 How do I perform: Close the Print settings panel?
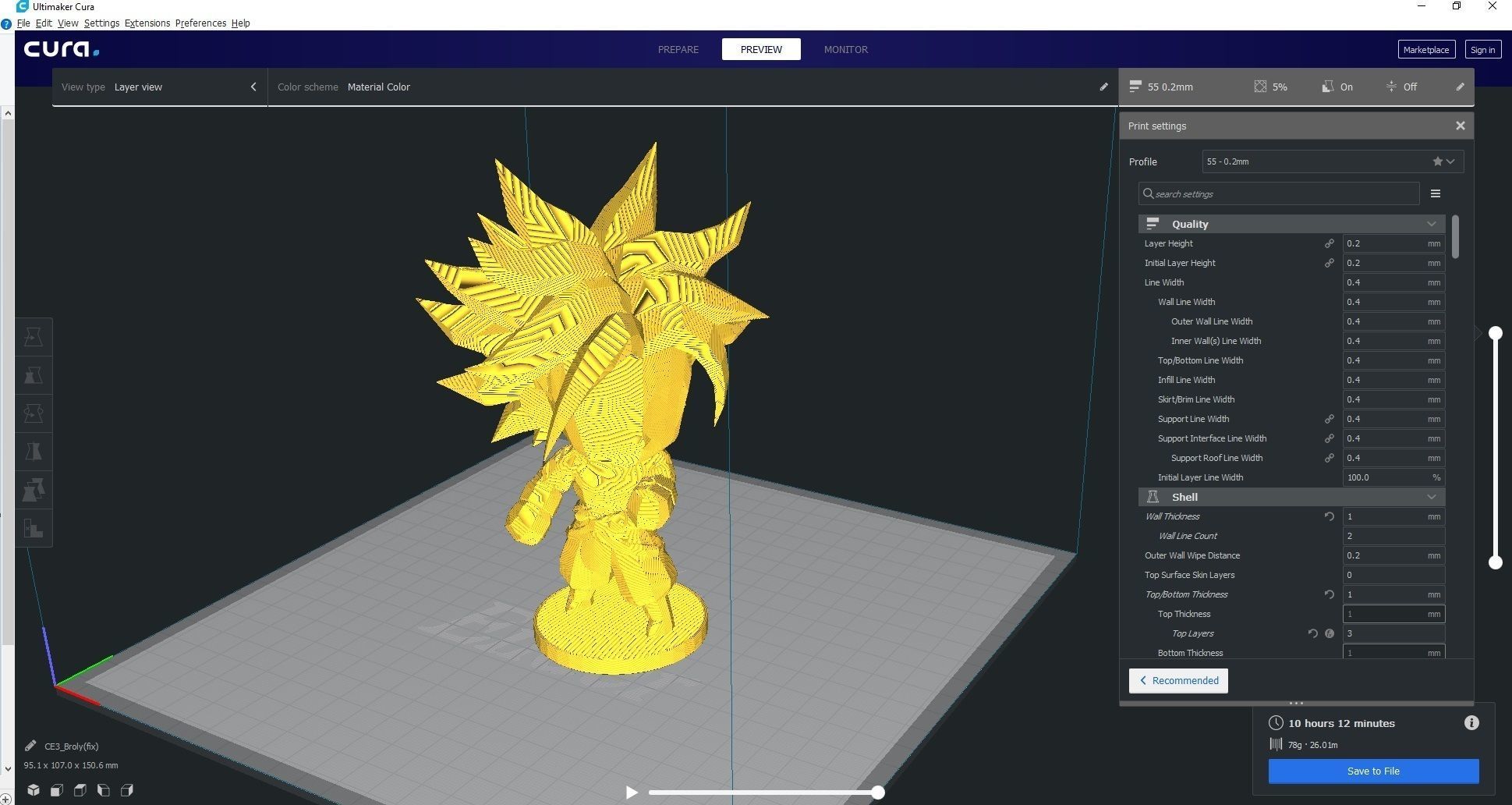(1460, 126)
